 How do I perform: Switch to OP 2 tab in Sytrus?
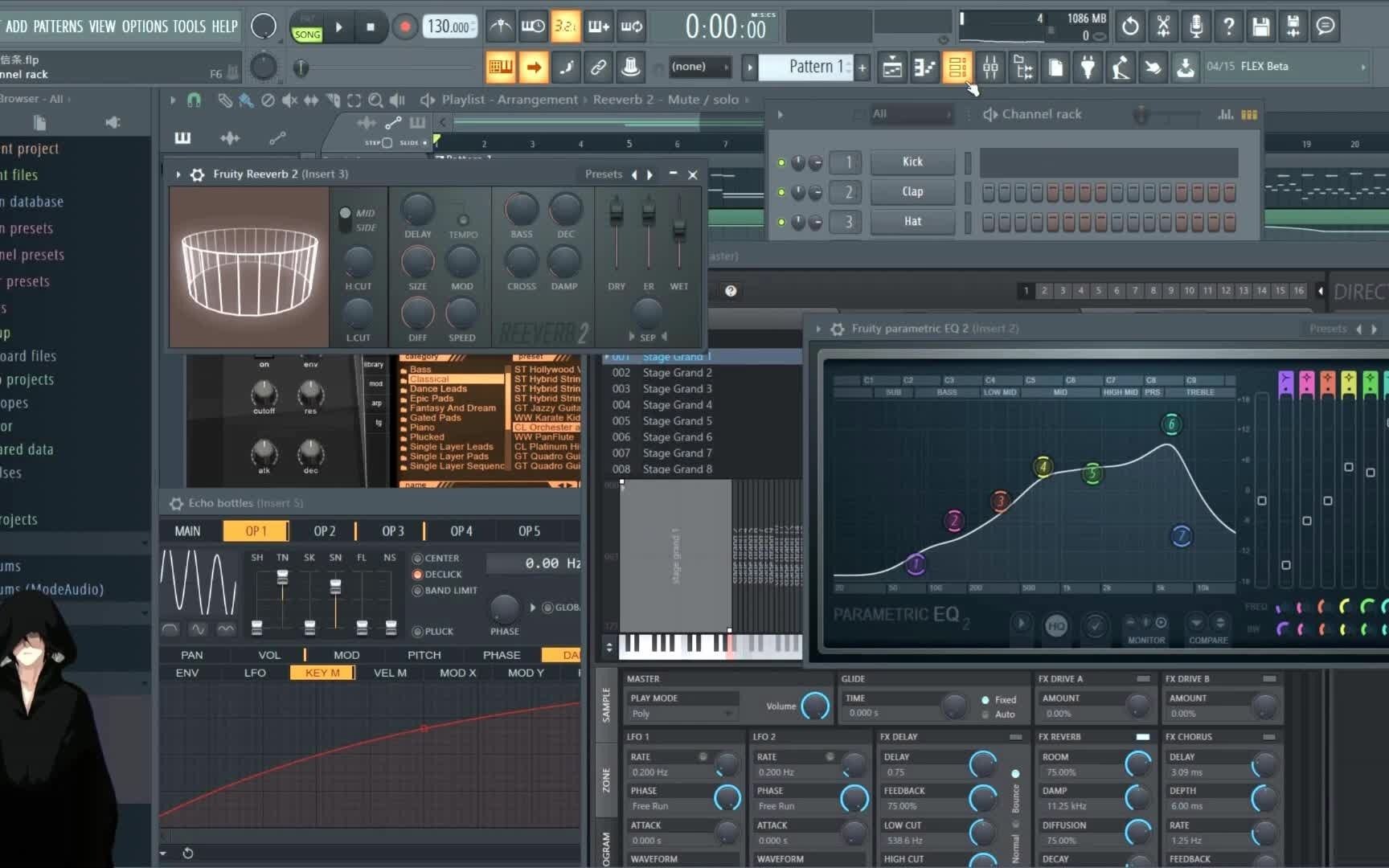tap(325, 531)
